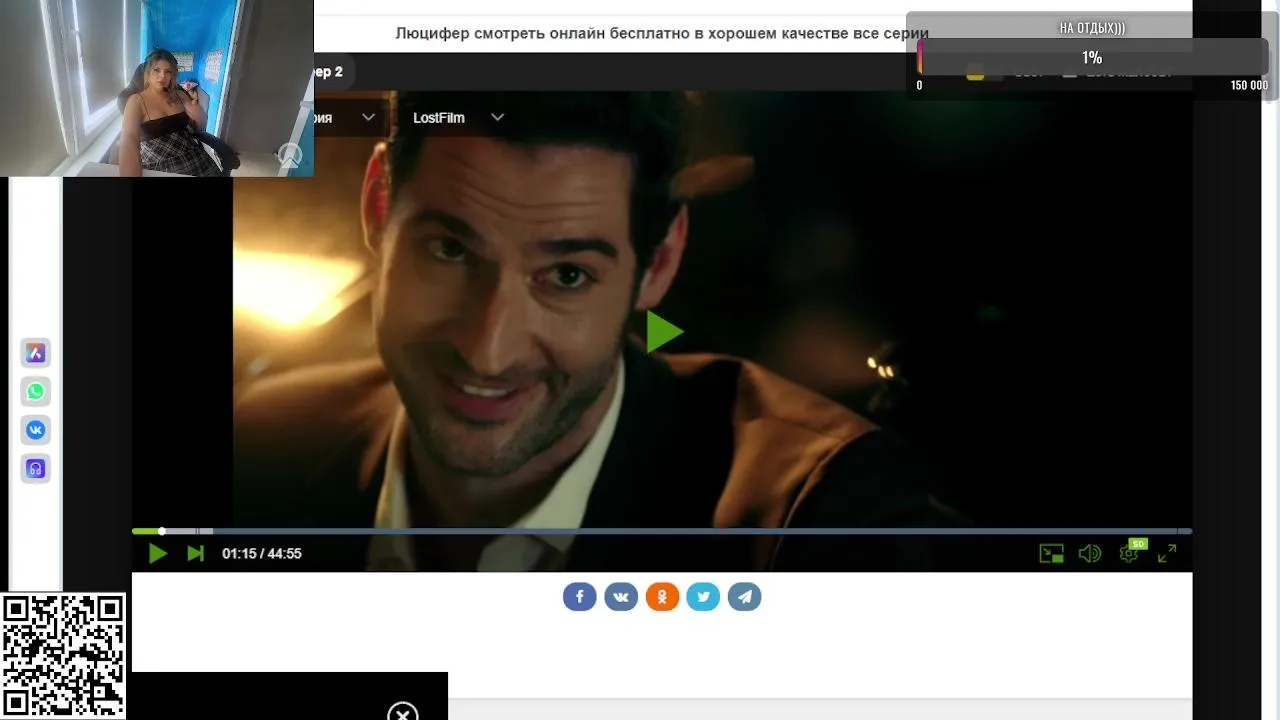This screenshot has width=1280, height=720.
Task: Share on Facebook
Action: 579,597
